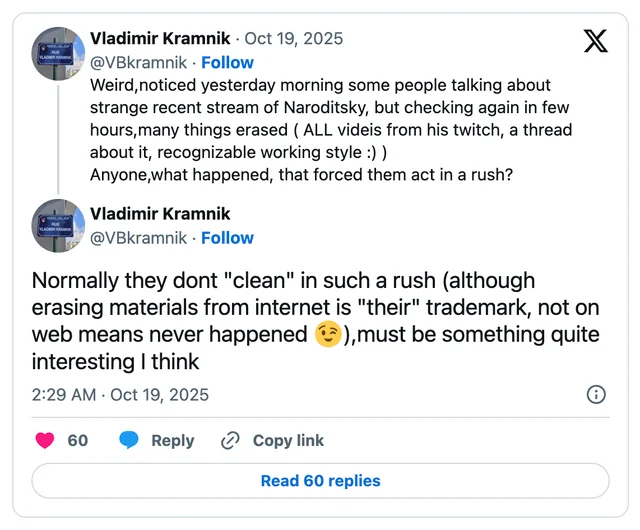Open the tweet info circle icon
Image resolution: width=640 pixels, height=530 pixels.
tap(596, 394)
